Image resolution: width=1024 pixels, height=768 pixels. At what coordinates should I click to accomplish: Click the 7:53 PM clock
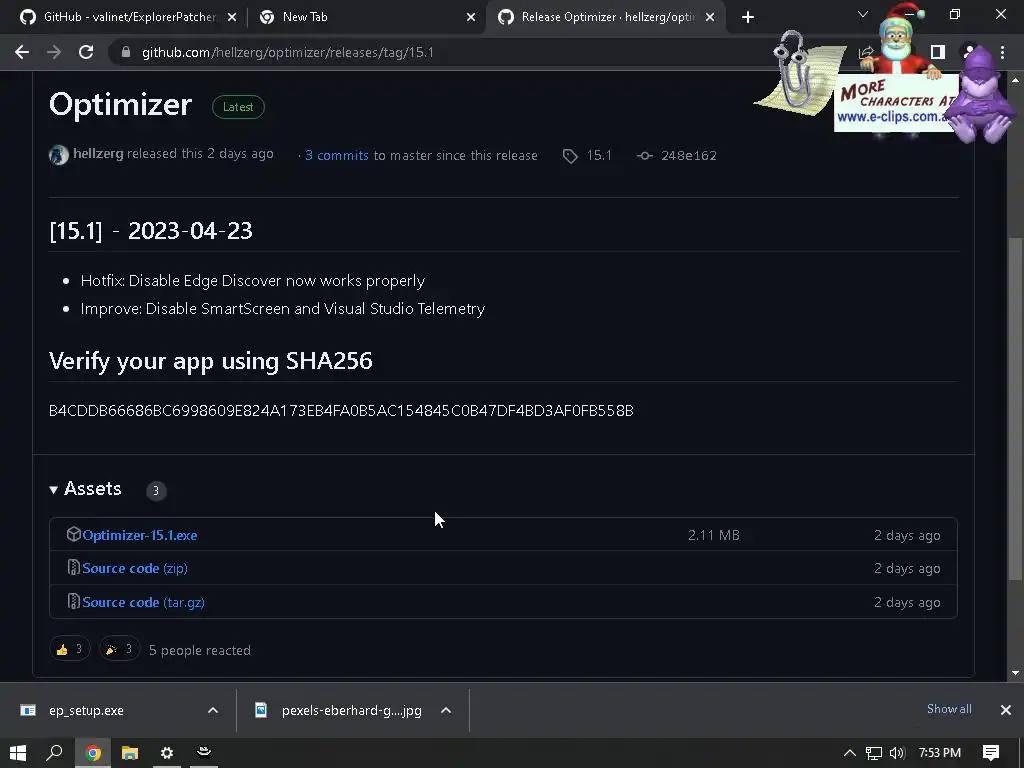pos(940,753)
